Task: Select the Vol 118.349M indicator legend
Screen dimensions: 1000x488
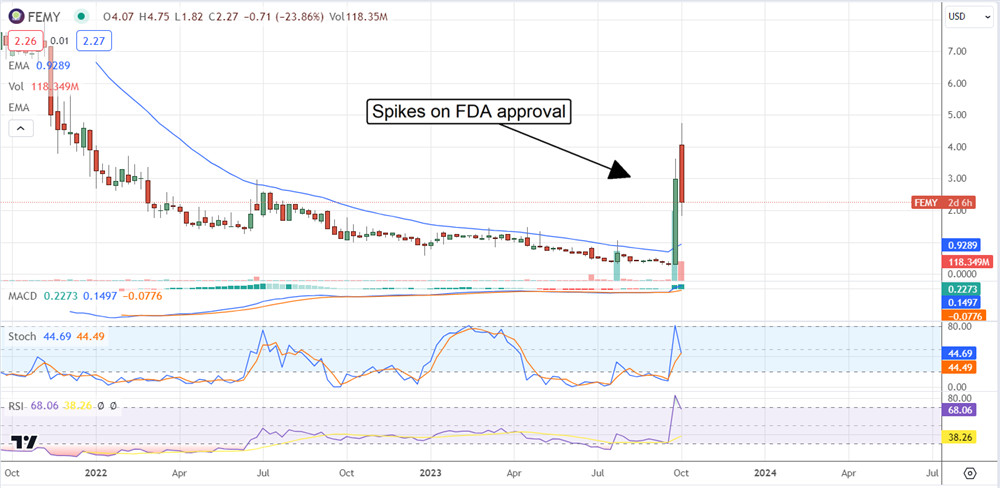Action: [x=43, y=86]
